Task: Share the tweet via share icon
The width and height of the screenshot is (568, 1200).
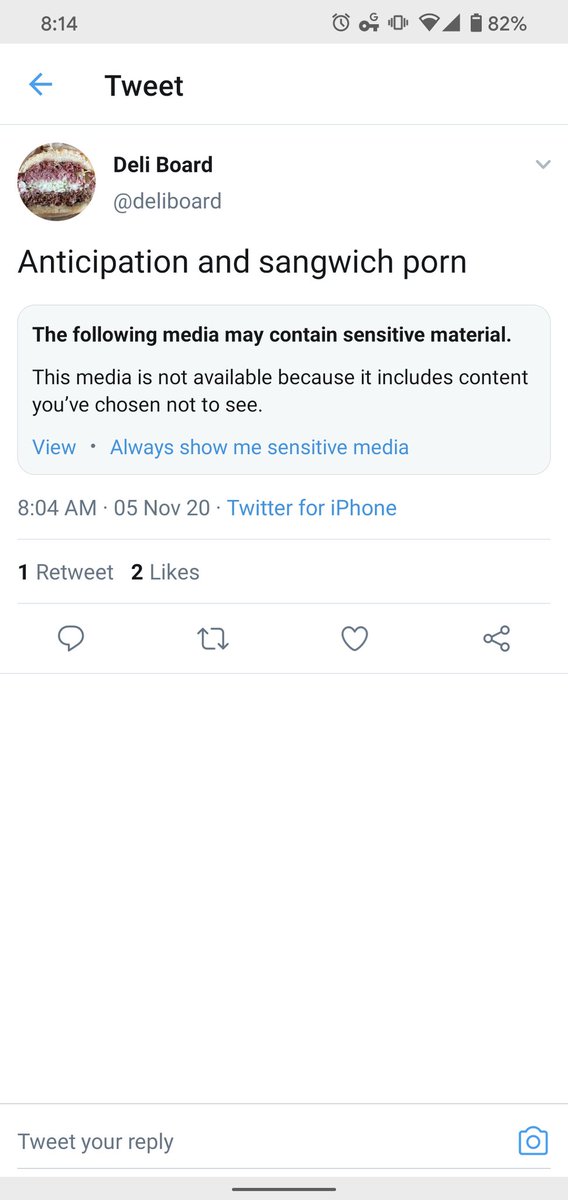Action: pyautogui.click(x=497, y=638)
